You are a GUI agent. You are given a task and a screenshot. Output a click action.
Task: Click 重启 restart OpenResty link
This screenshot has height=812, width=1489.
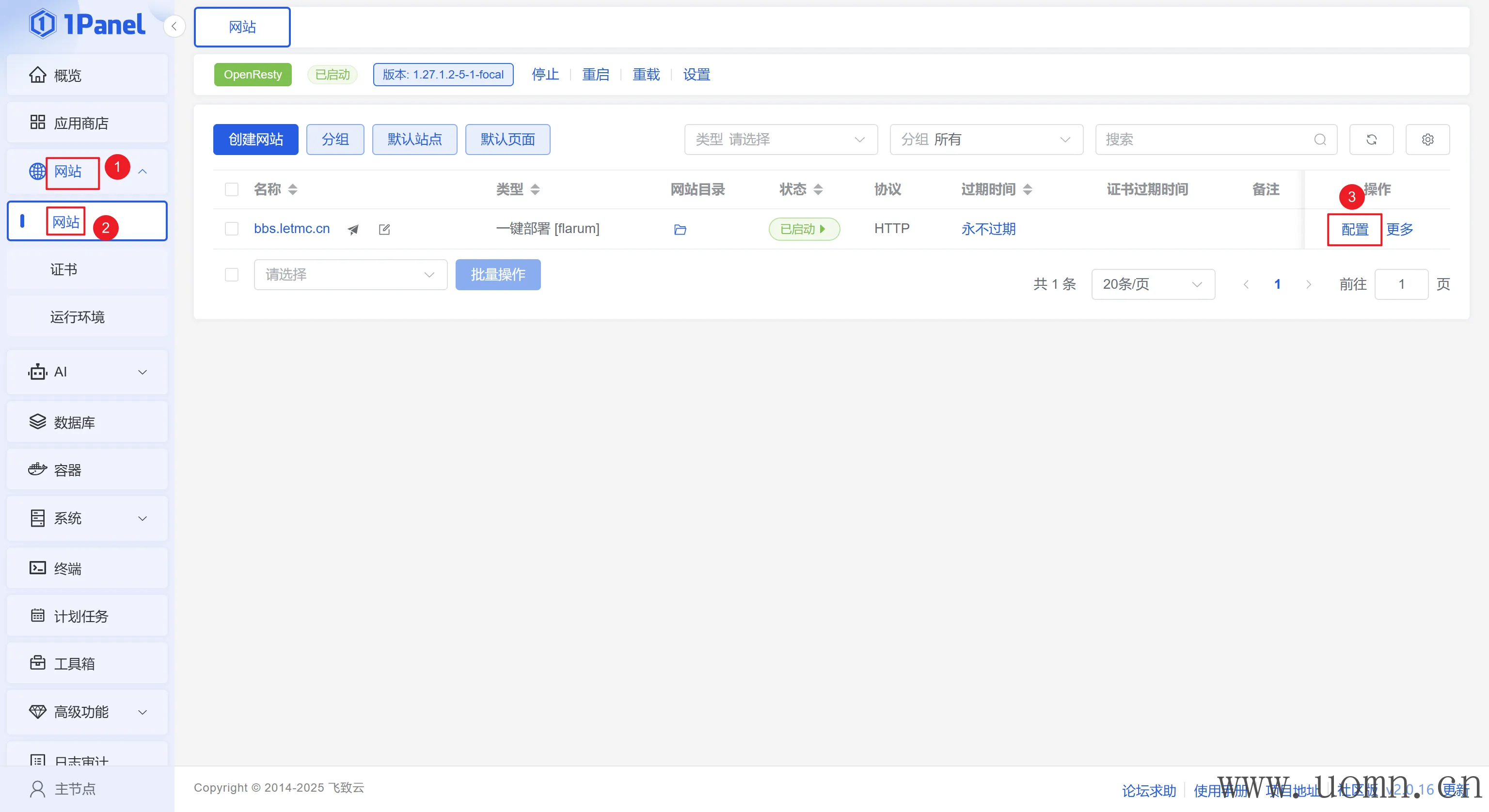[595, 75]
